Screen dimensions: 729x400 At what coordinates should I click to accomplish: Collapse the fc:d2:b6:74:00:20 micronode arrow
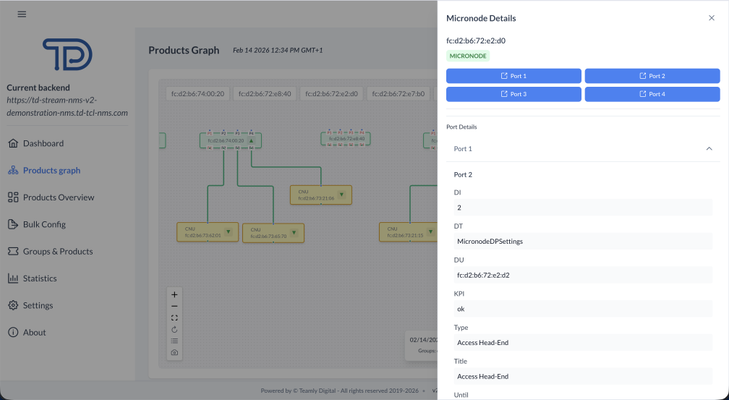252,141
